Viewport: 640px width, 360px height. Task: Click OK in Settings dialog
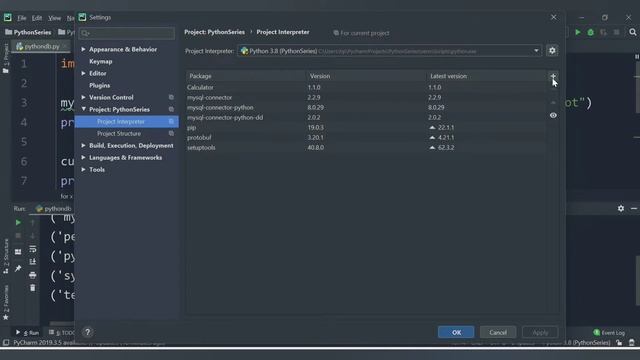(x=456, y=332)
